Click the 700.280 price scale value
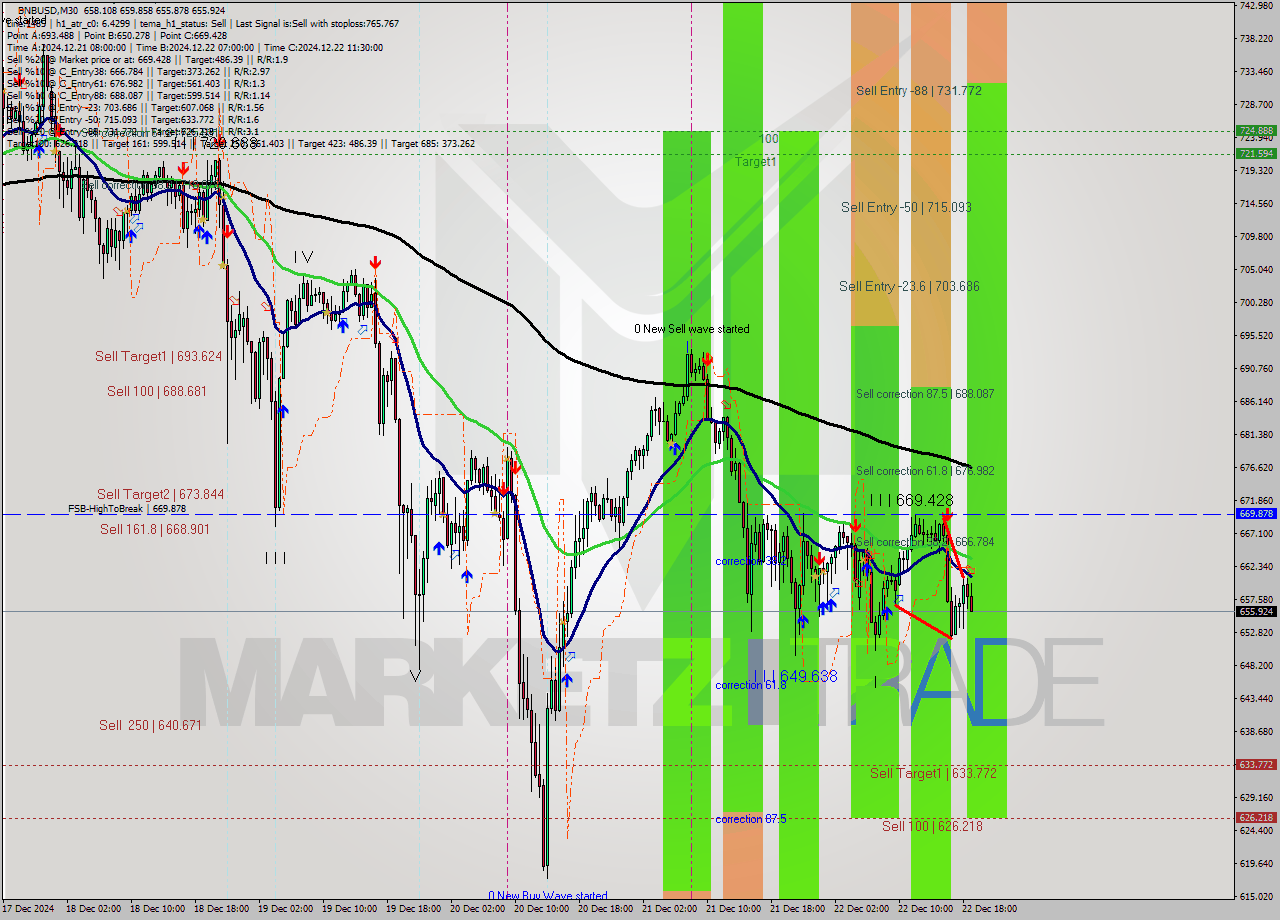The width and height of the screenshot is (1280, 920). click(1256, 302)
